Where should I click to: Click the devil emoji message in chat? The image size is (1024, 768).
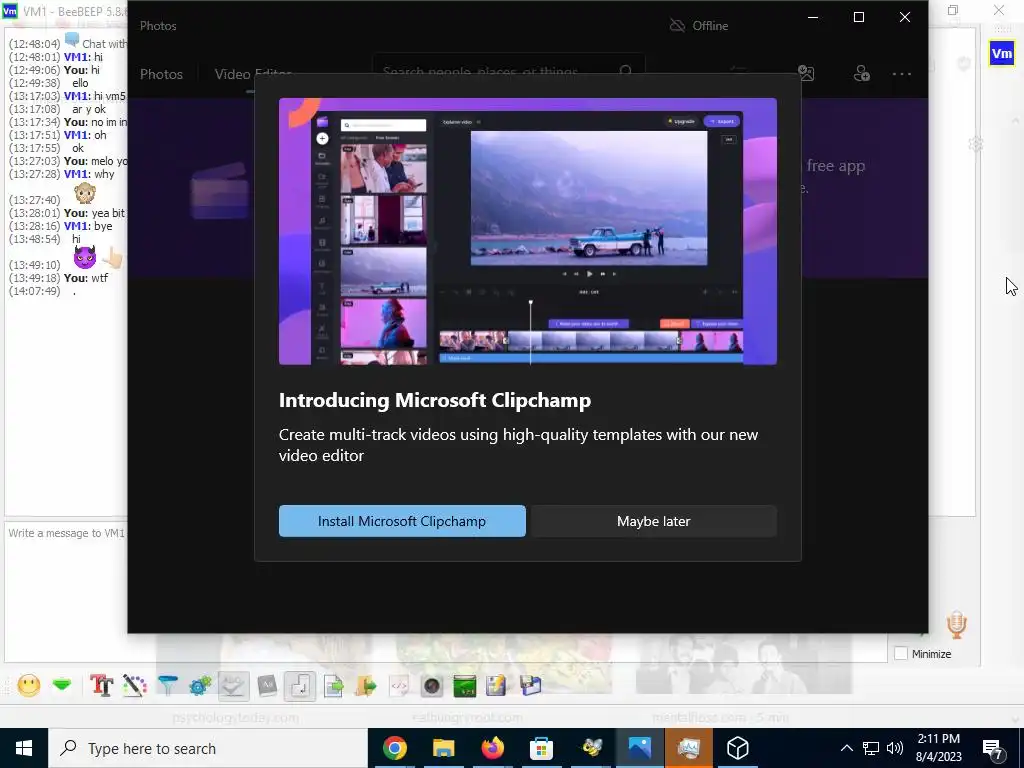pos(85,257)
